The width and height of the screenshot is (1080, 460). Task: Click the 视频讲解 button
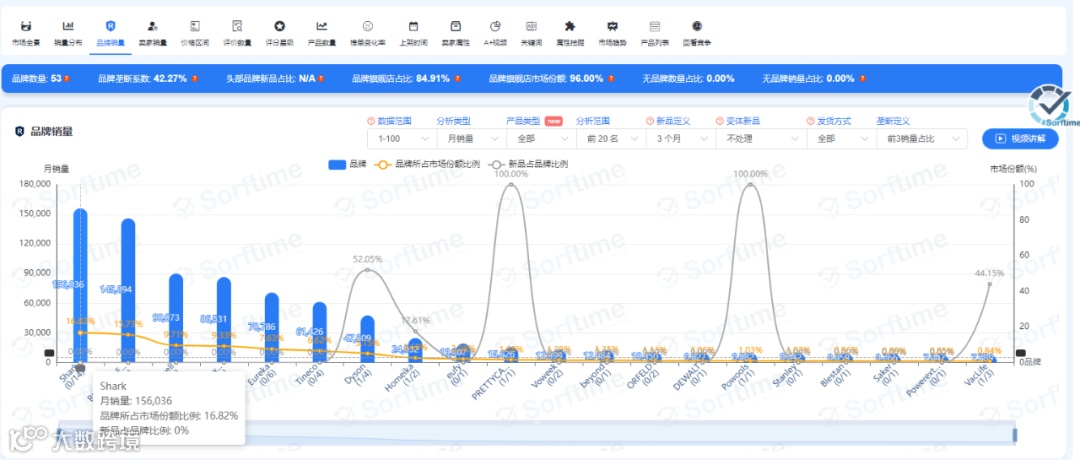[x=1020, y=138]
